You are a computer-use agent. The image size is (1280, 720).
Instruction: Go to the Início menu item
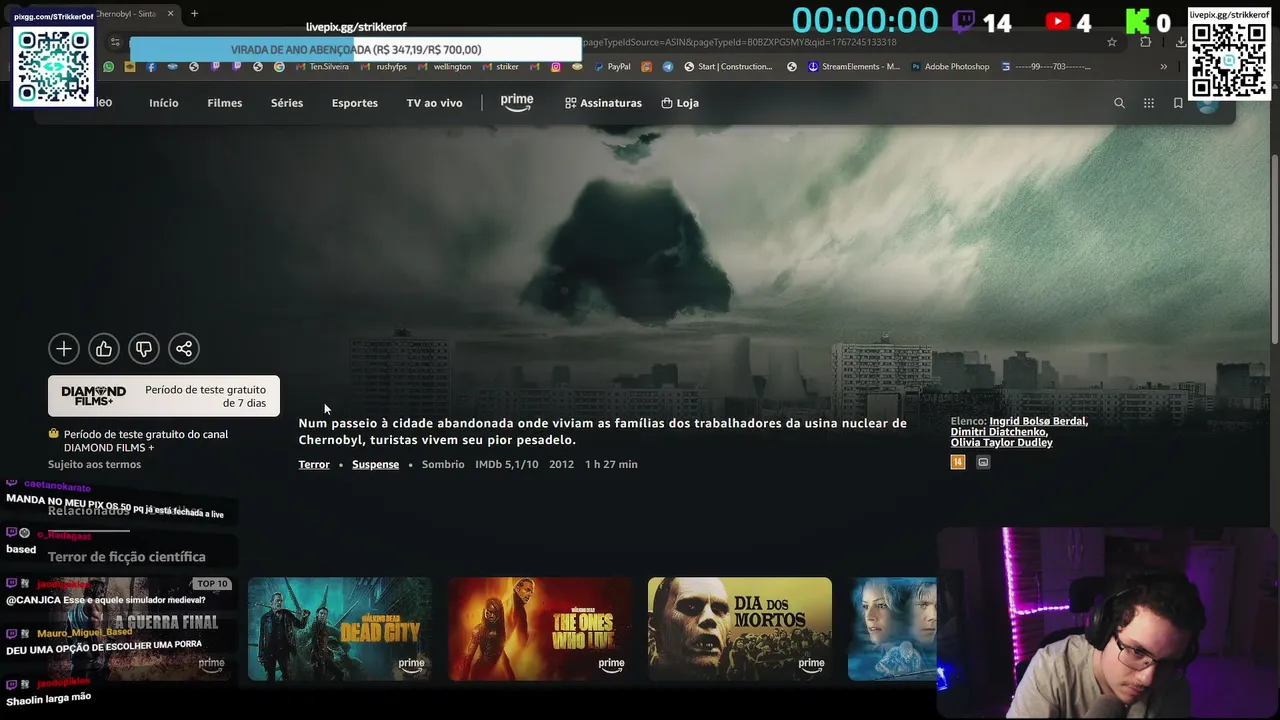click(x=164, y=103)
